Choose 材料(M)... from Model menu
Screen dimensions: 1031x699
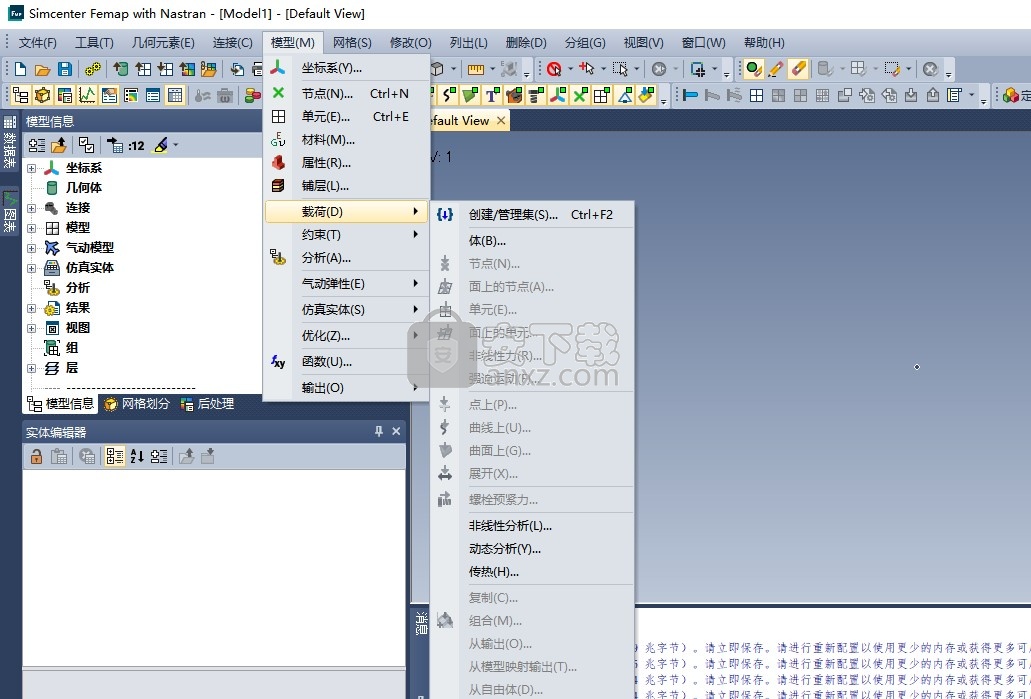pyautogui.click(x=347, y=139)
